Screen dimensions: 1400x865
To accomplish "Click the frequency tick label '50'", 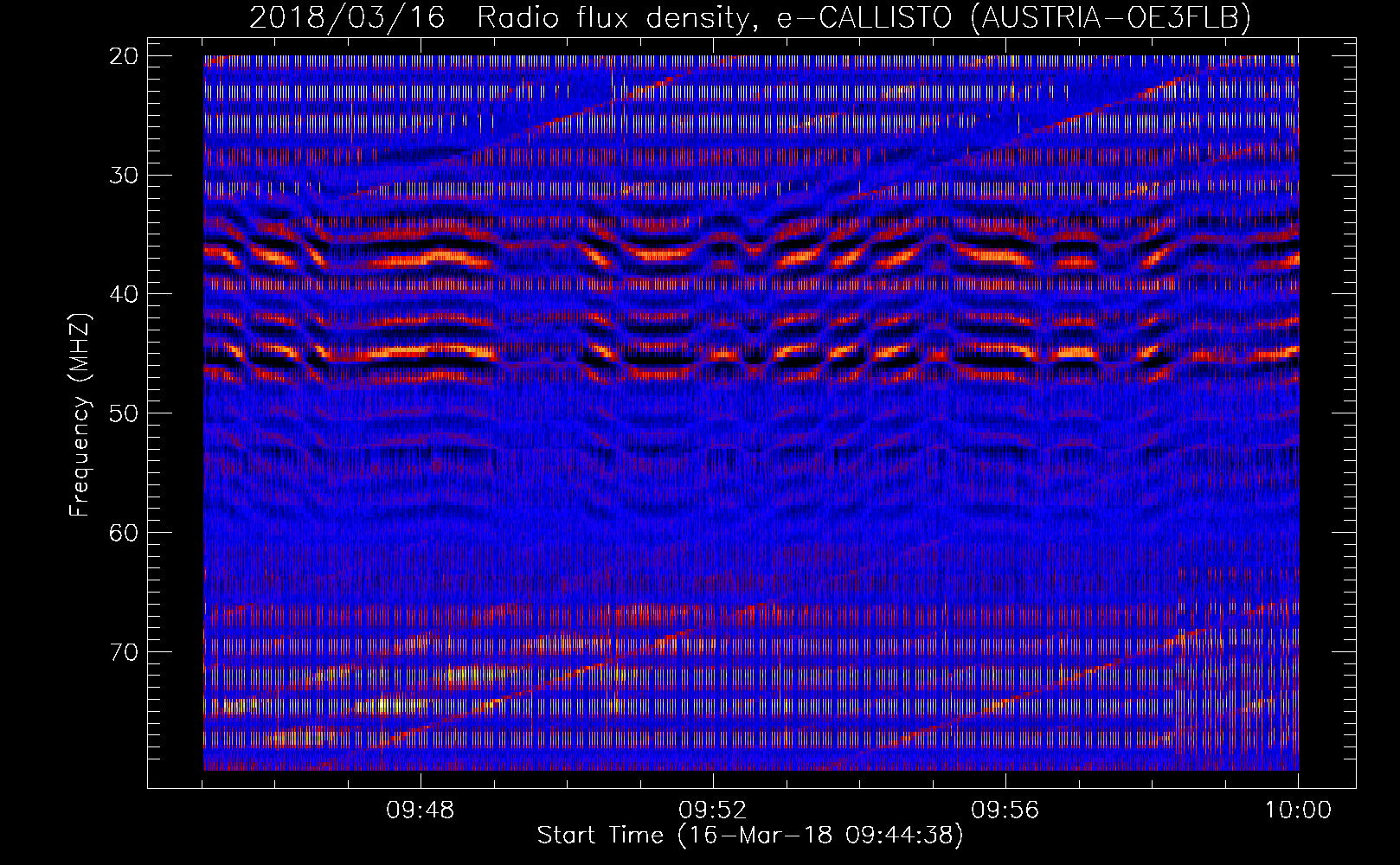I will coord(124,413).
